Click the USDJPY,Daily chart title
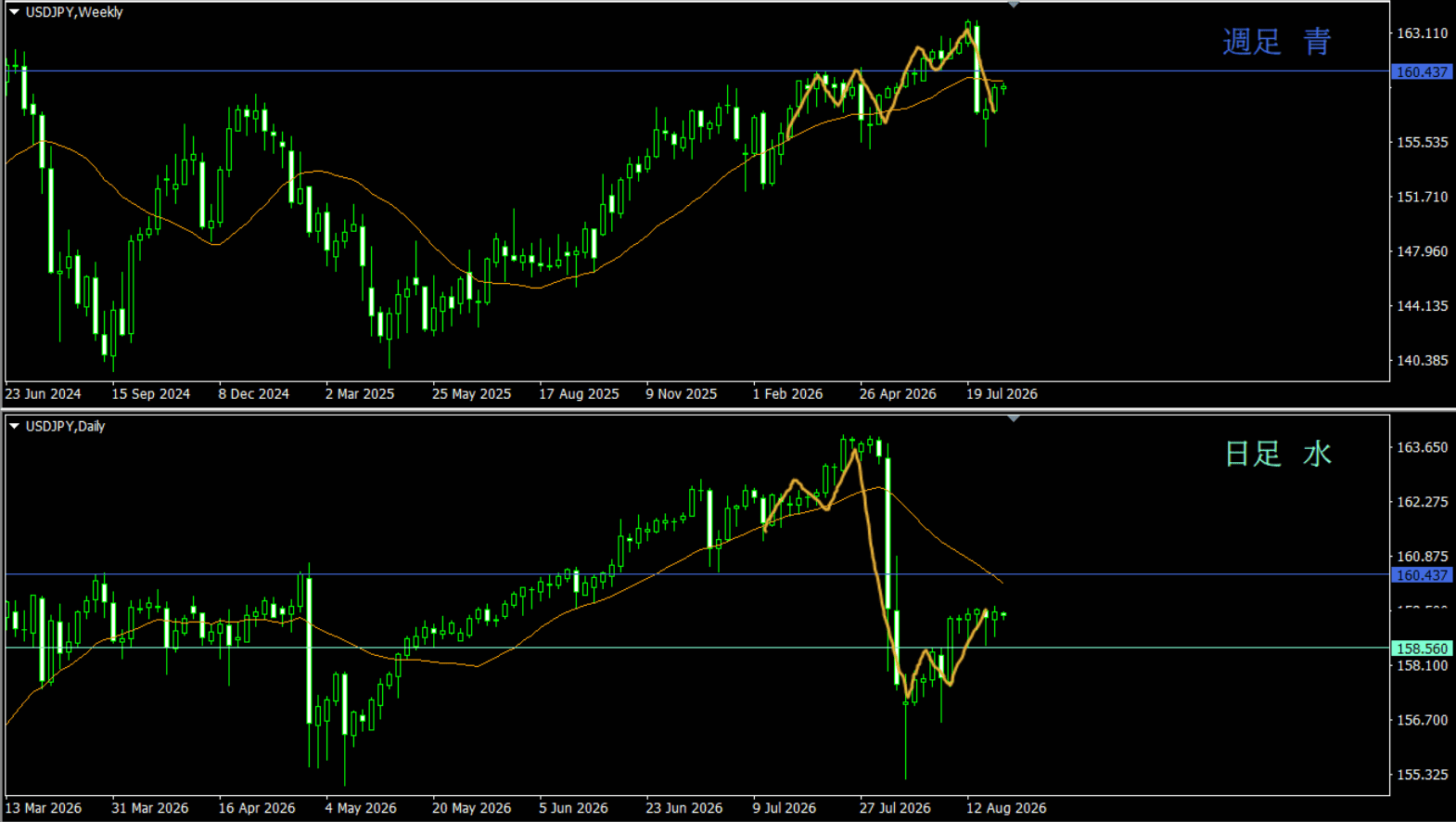Viewport: 1456px width, 822px height. (65, 426)
